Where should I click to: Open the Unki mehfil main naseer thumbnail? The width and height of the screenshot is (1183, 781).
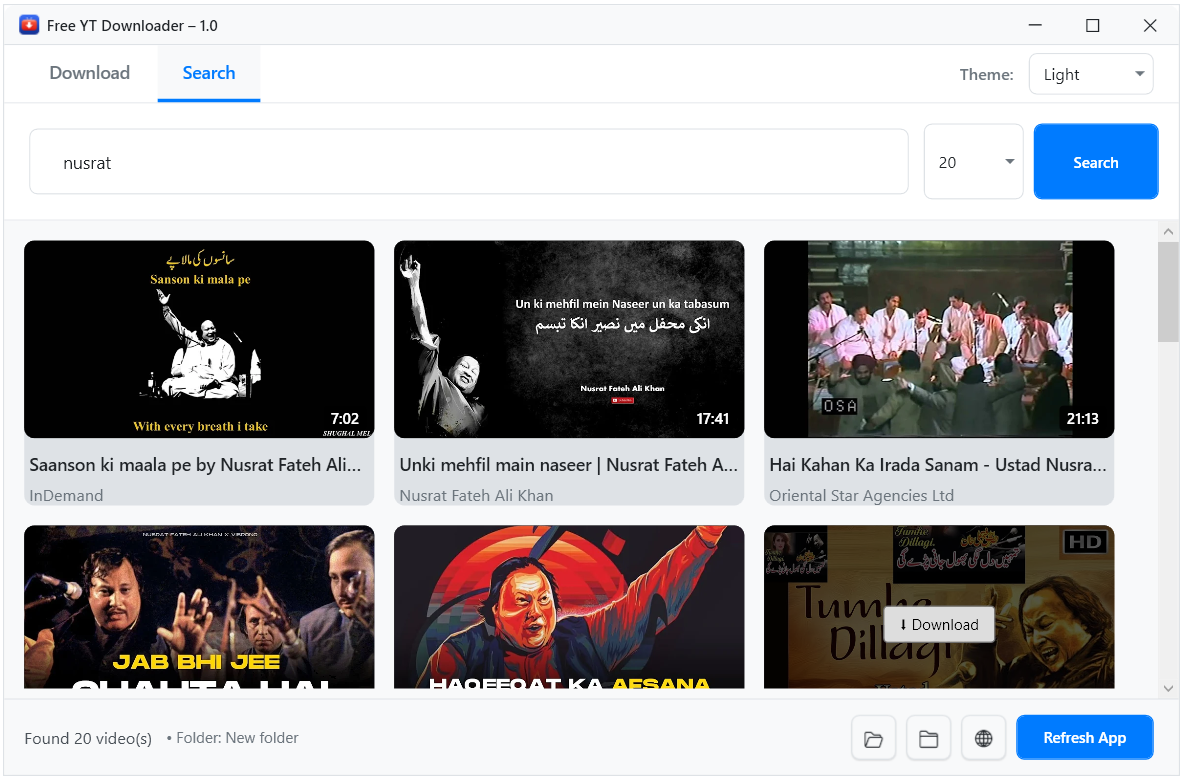[569, 338]
